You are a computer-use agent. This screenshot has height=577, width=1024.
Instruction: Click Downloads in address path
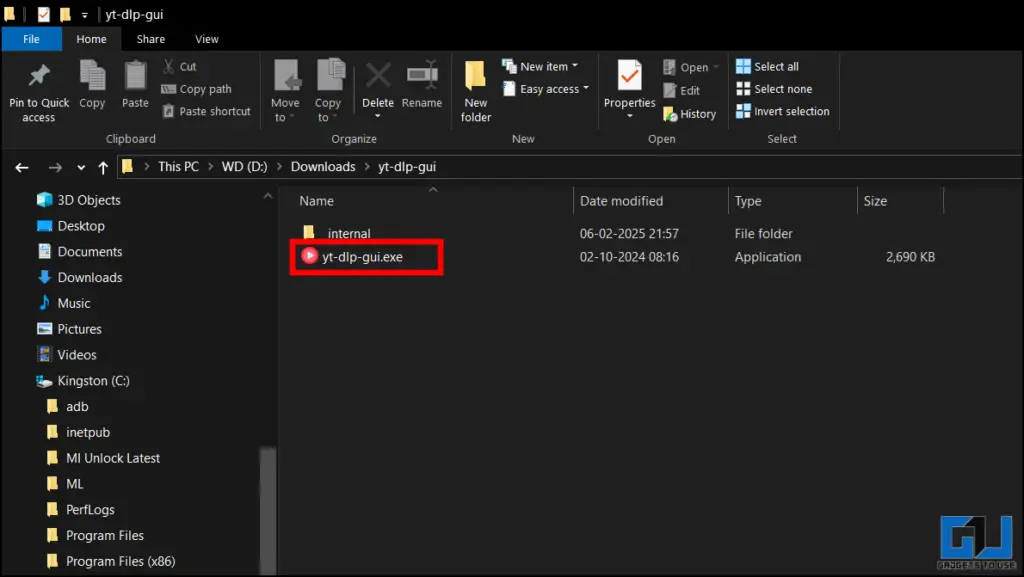323,167
